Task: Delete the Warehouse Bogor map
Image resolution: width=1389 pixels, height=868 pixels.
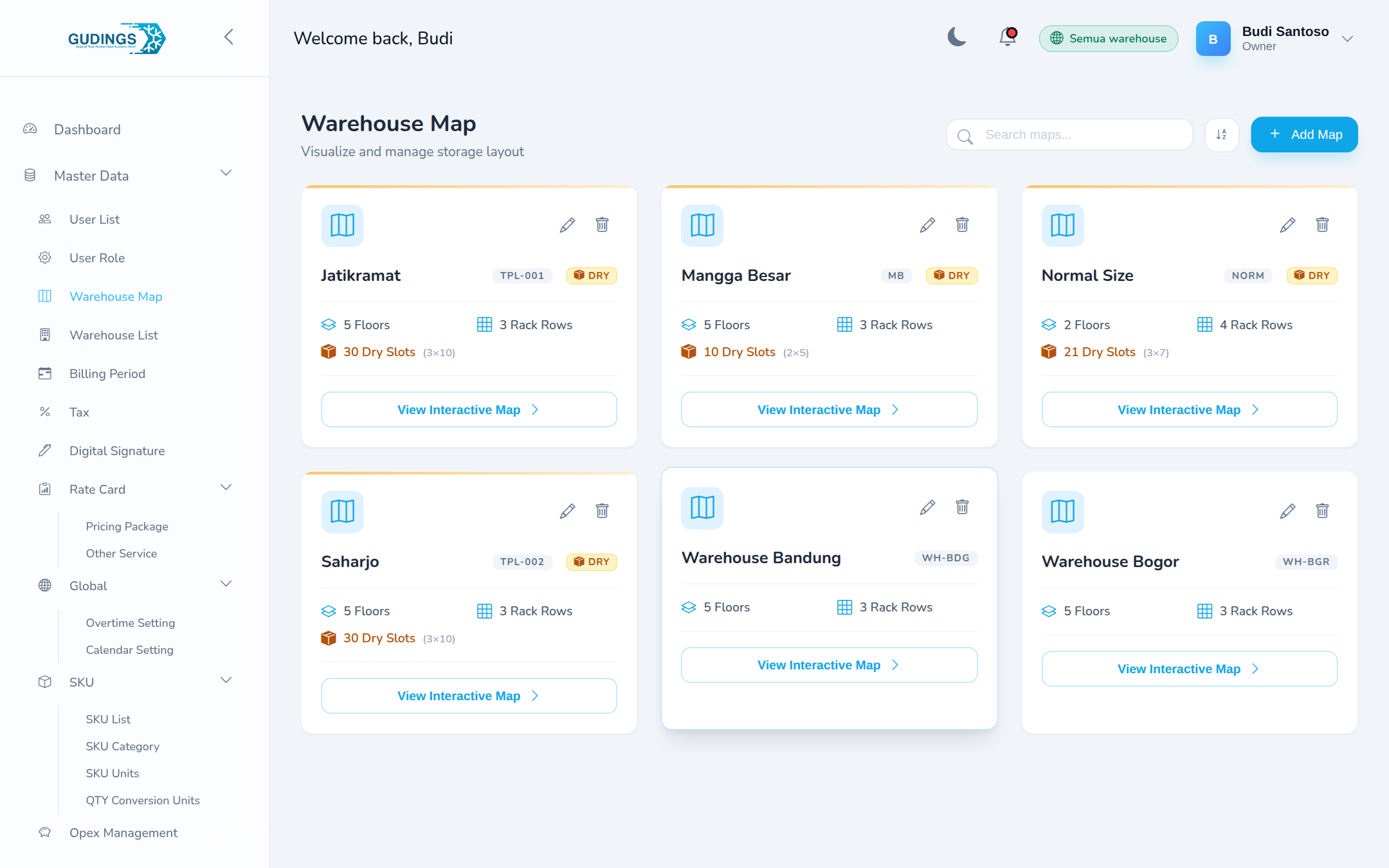Action: click(1322, 511)
